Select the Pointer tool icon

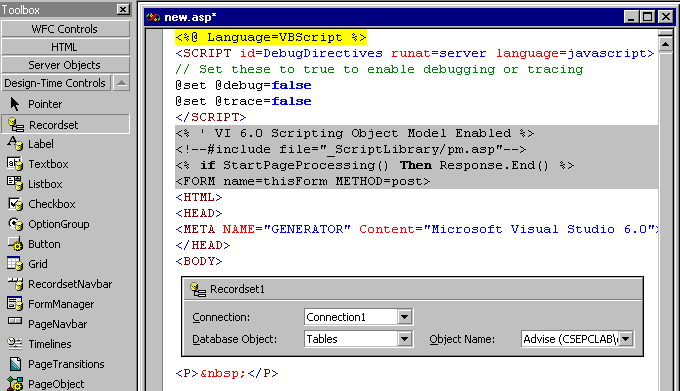coord(15,104)
